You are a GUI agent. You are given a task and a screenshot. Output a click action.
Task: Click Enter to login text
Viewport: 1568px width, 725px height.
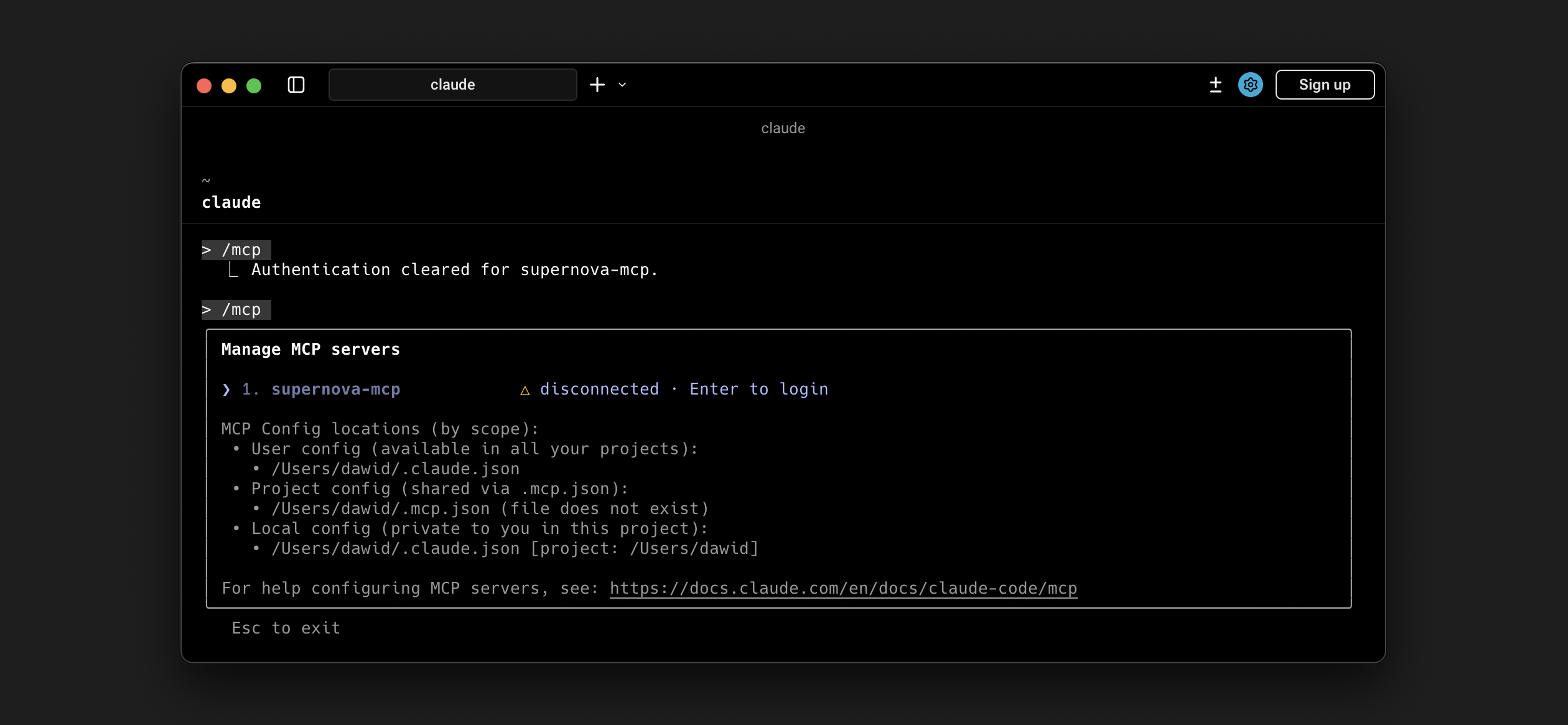(x=758, y=389)
